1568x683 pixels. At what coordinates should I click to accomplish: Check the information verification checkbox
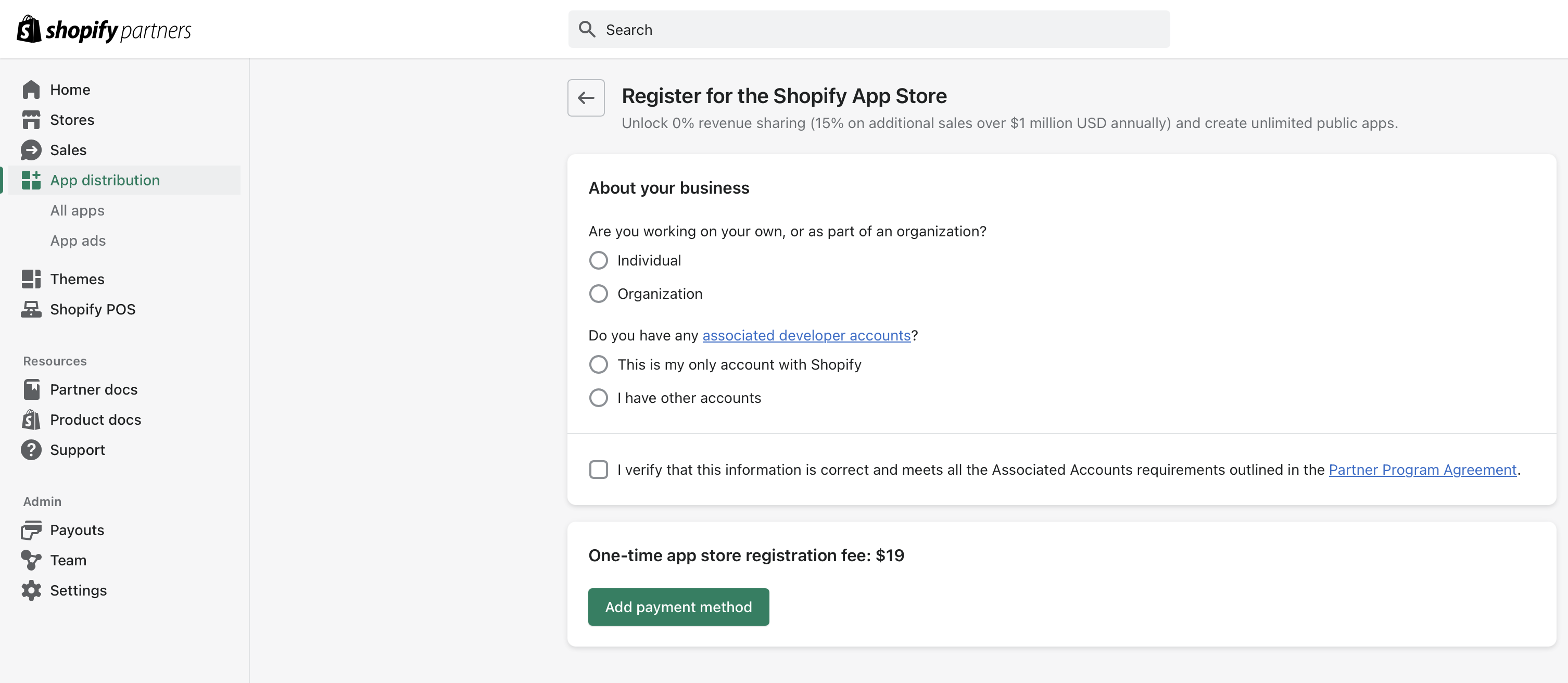tap(598, 470)
